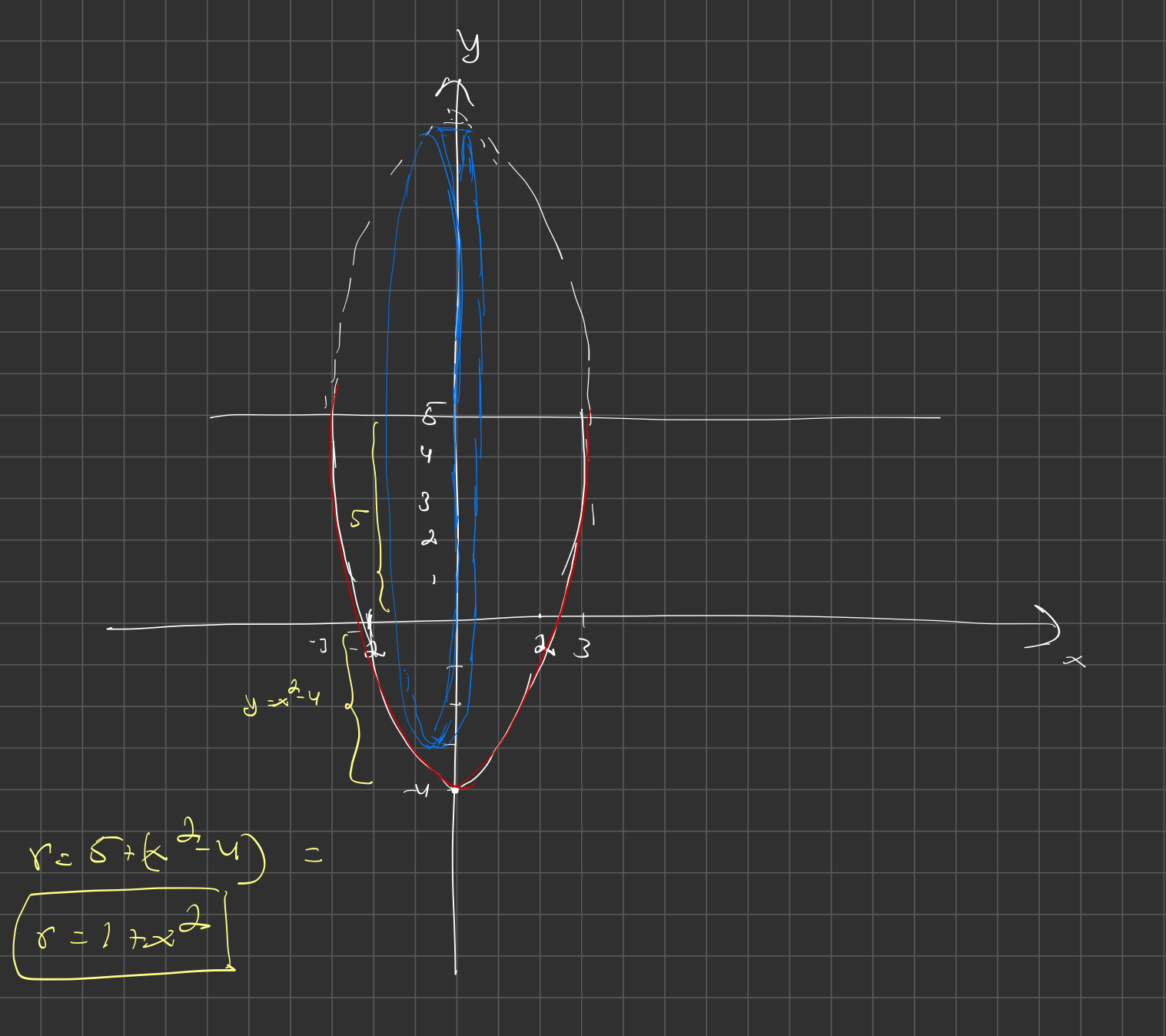
Task: Click the handwritten x axis label
Action: click(x=1075, y=660)
